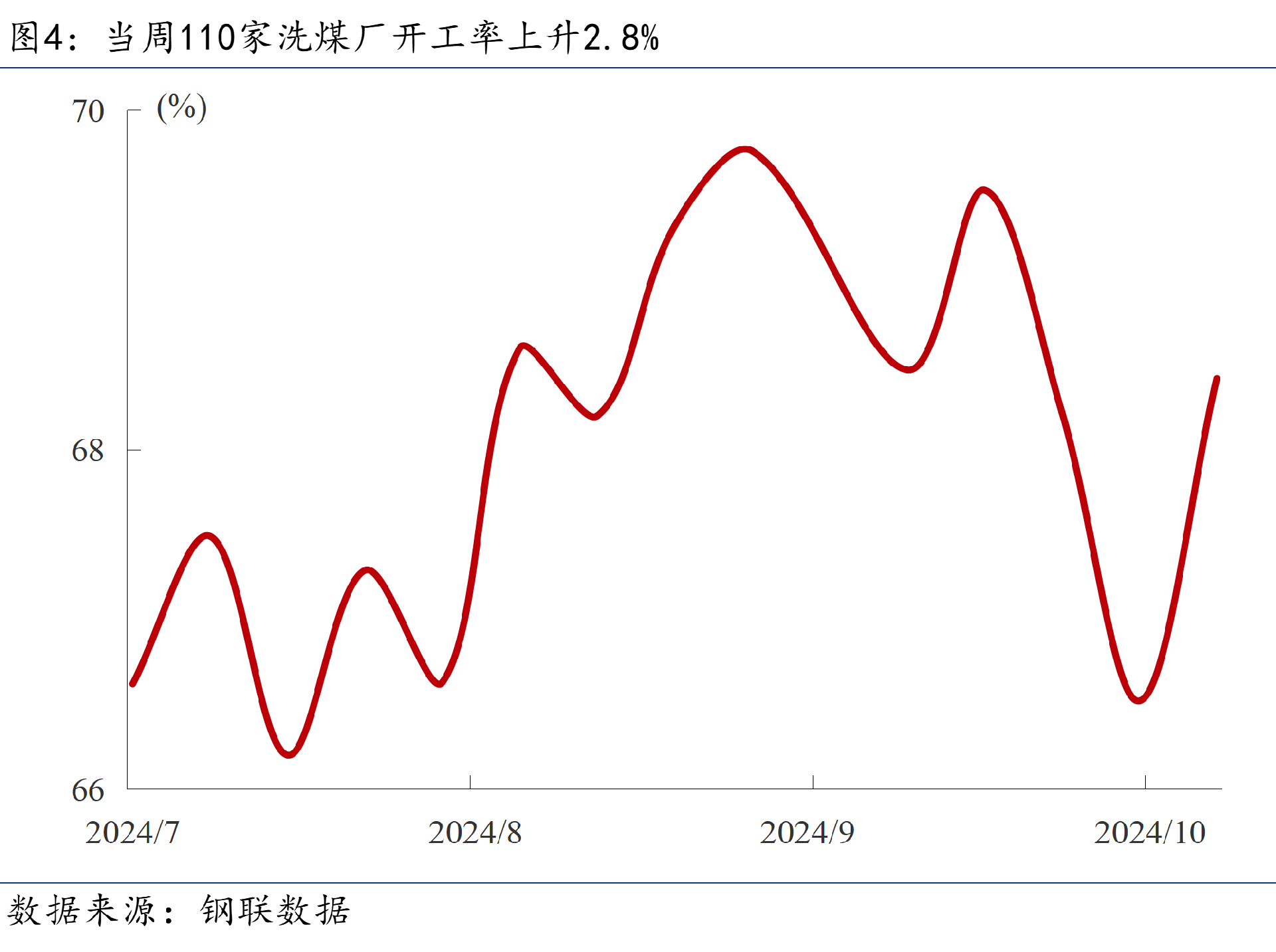Click the lowest trough of red line
The width and height of the screenshot is (1276, 952).
pos(289,754)
